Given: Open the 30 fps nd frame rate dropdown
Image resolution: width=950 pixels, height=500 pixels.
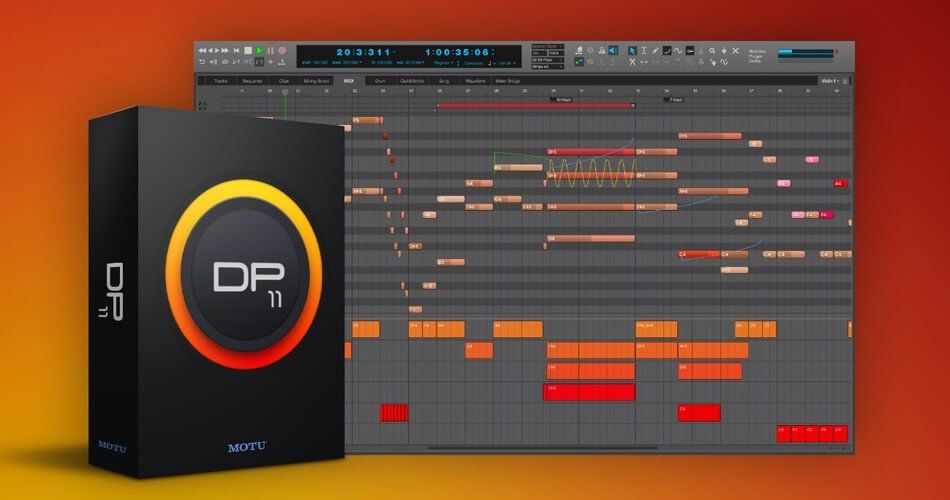Looking at the screenshot, I should [x=548, y=67].
